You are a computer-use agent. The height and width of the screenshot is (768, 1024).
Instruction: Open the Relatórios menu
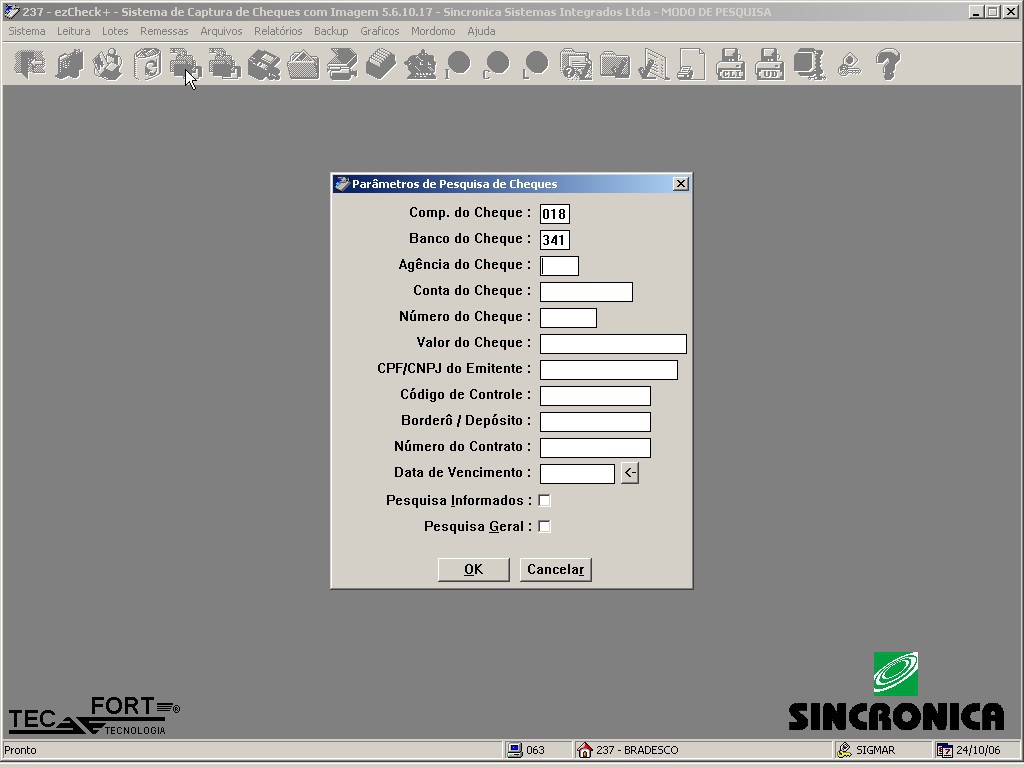278,31
